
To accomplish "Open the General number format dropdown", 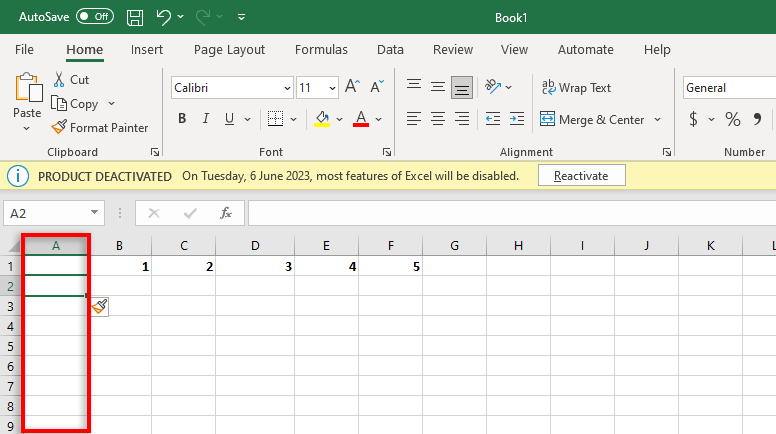I will pos(729,88).
